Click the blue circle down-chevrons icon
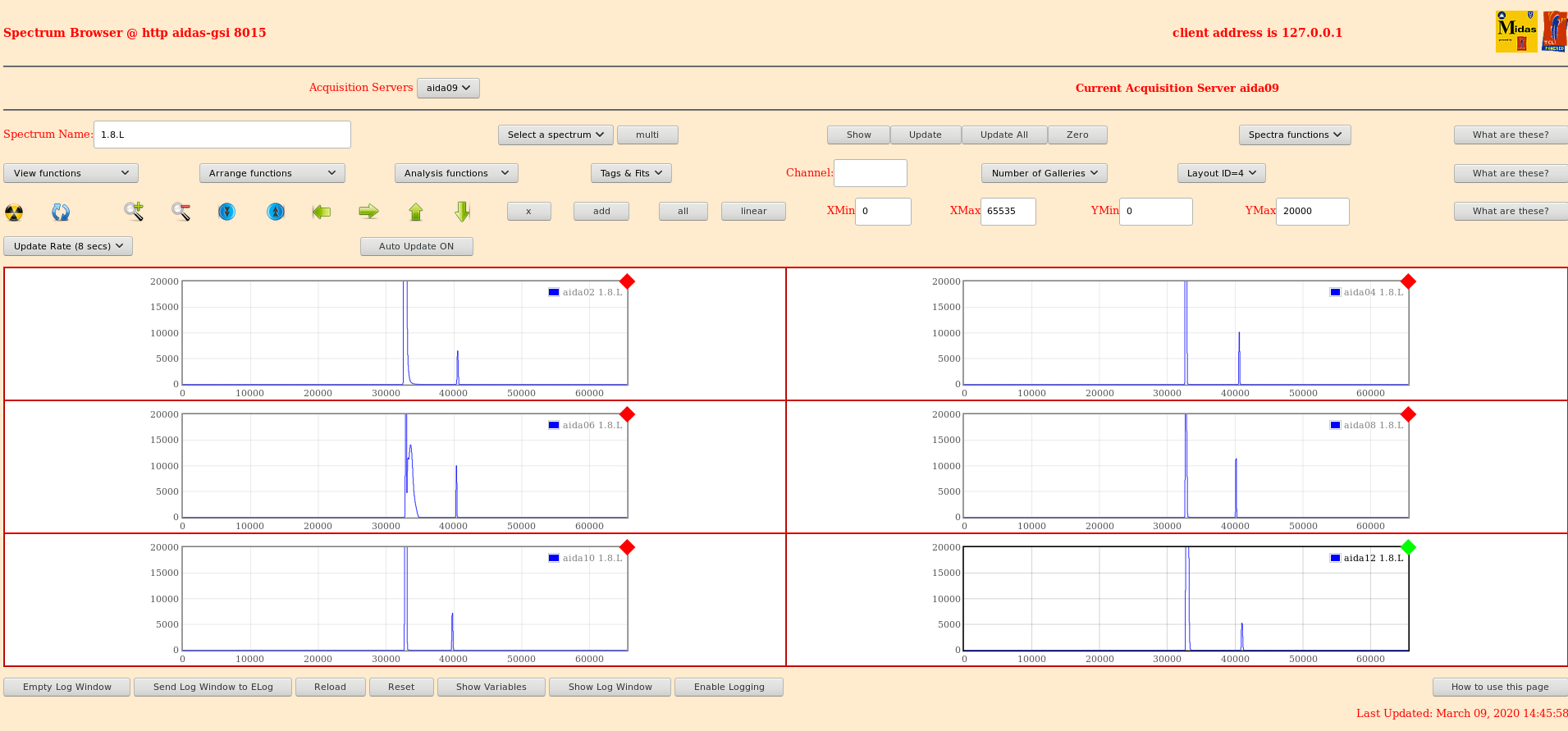Image resolution: width=1568 pixels, height=731 pixels. click(x=227, y=212)
